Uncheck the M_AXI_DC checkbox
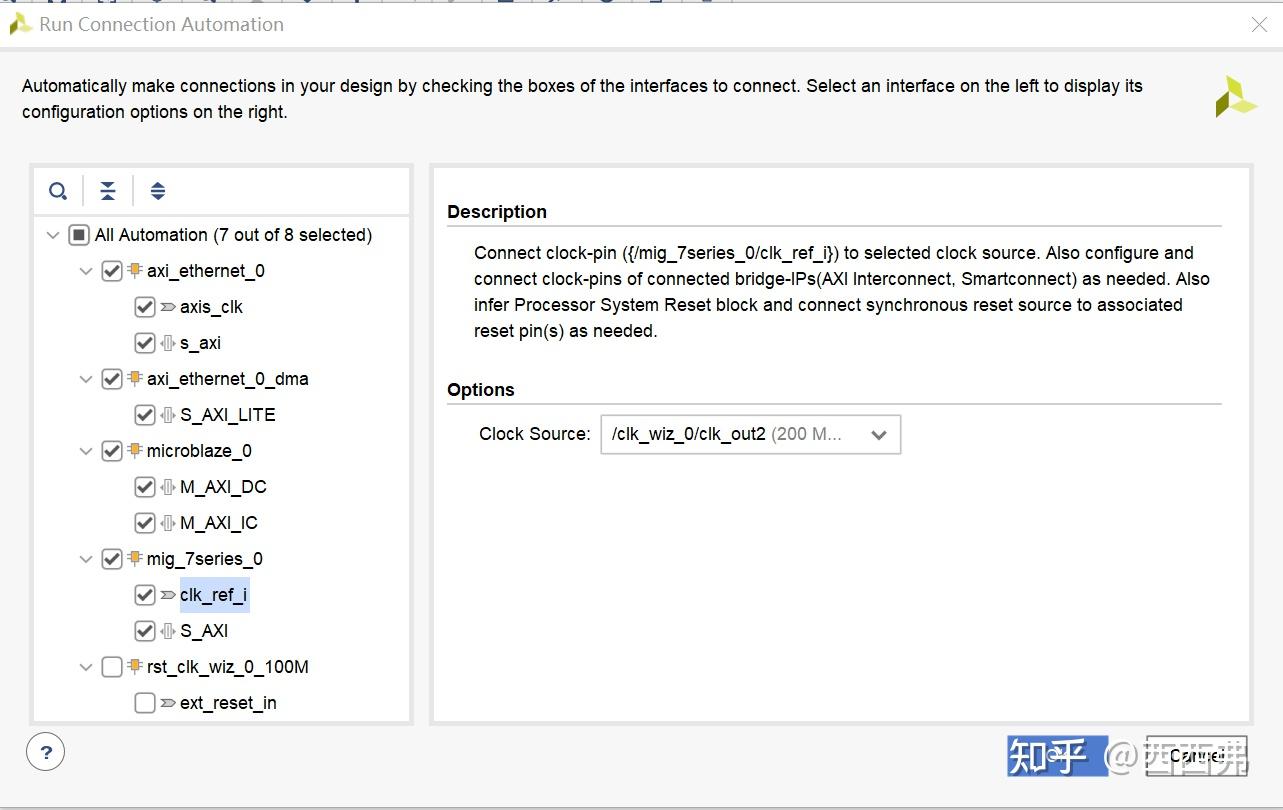The image size is (1283, 810). point(145,487)
